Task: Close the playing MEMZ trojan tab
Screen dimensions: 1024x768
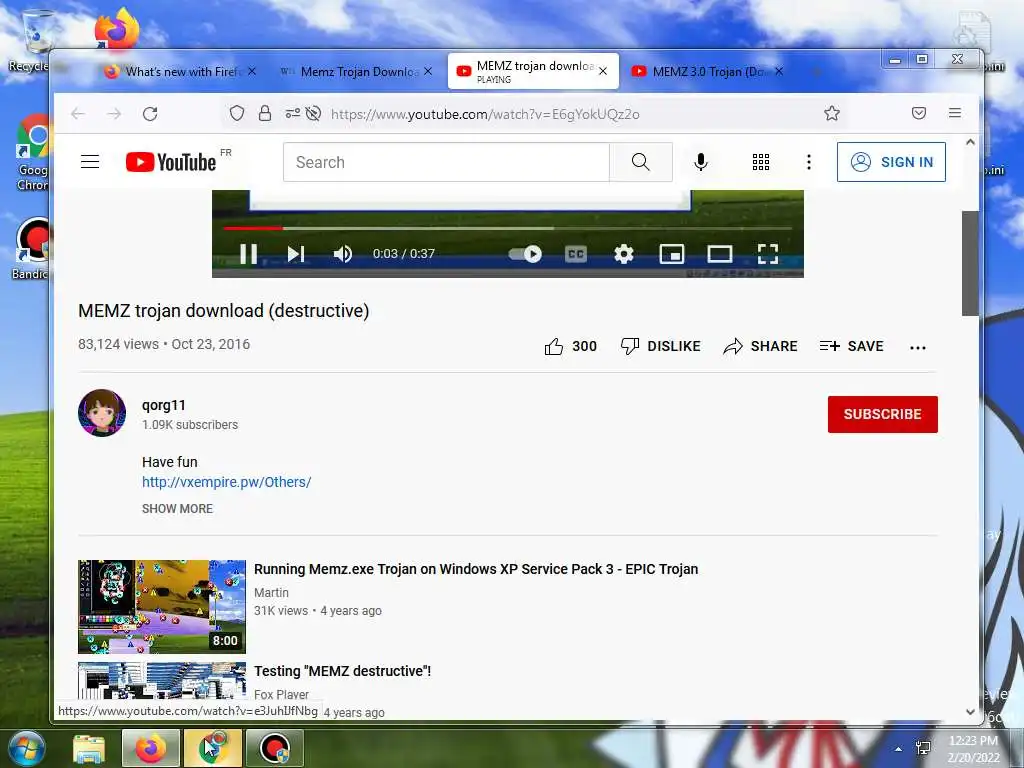Action: pyautogui.click(x=603, y=71)
